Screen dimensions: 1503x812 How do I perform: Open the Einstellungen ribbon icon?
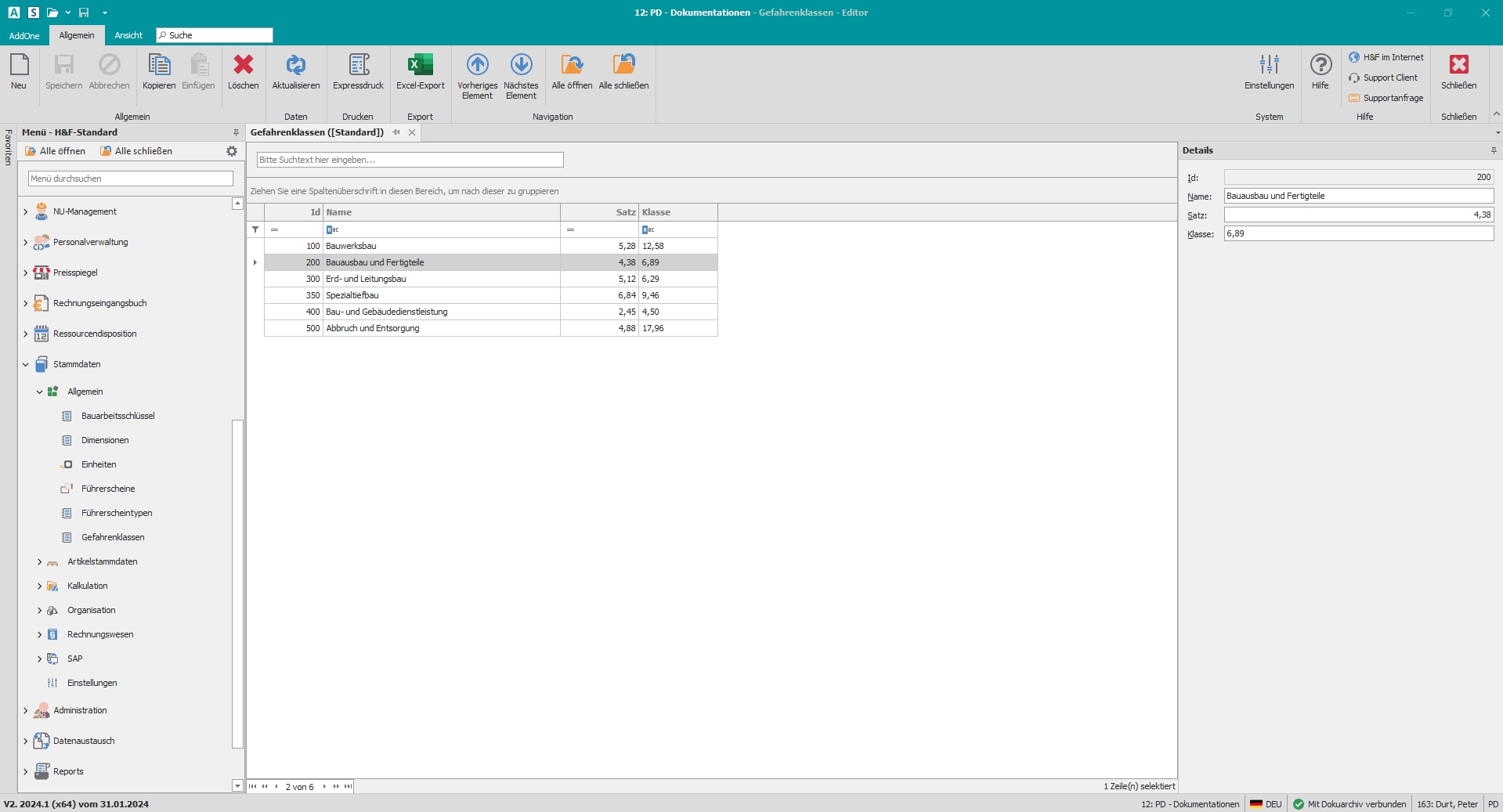pyautogui.click(x=1269, y=66)
